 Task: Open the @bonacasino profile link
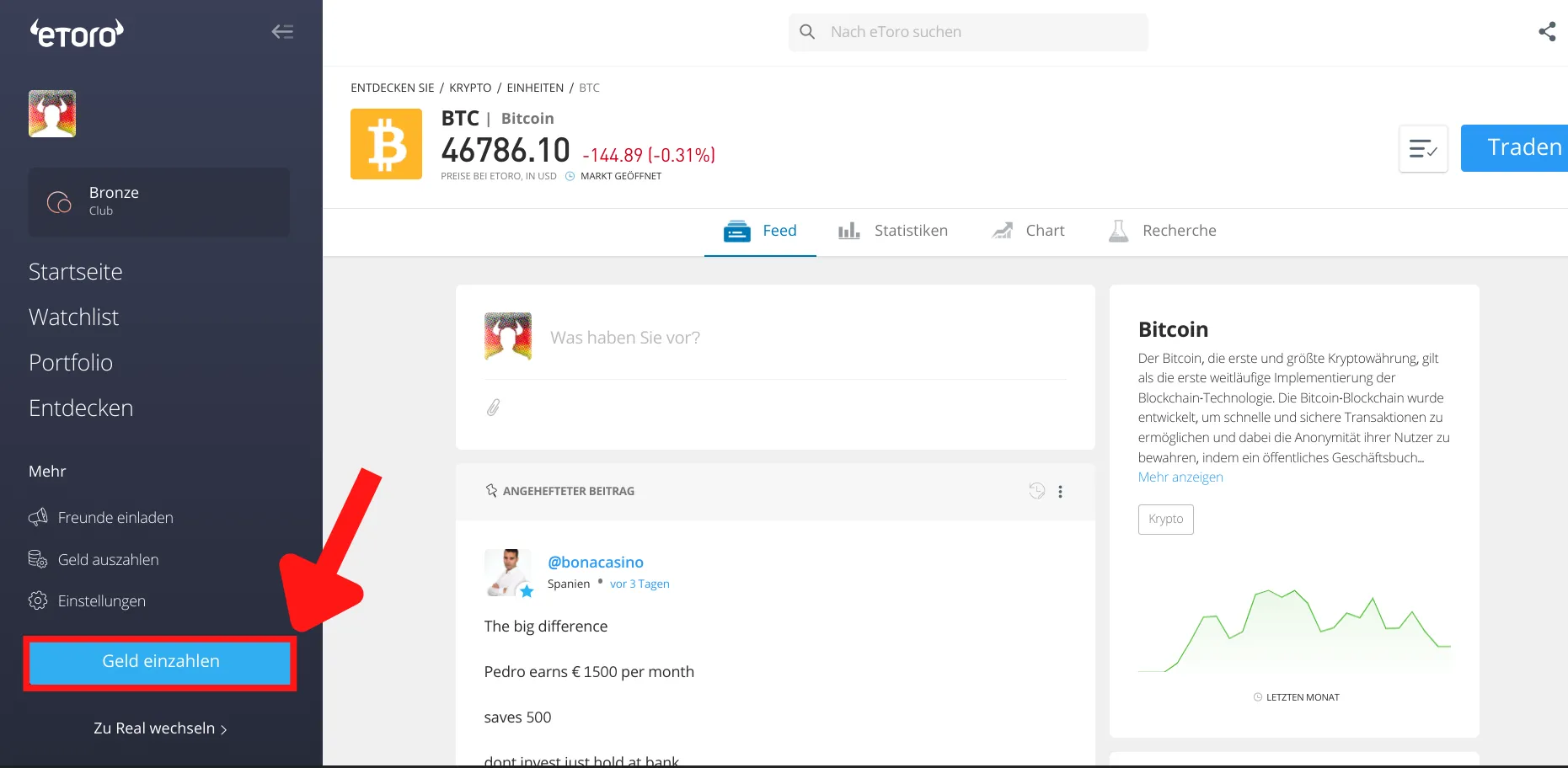coord(596,562)
